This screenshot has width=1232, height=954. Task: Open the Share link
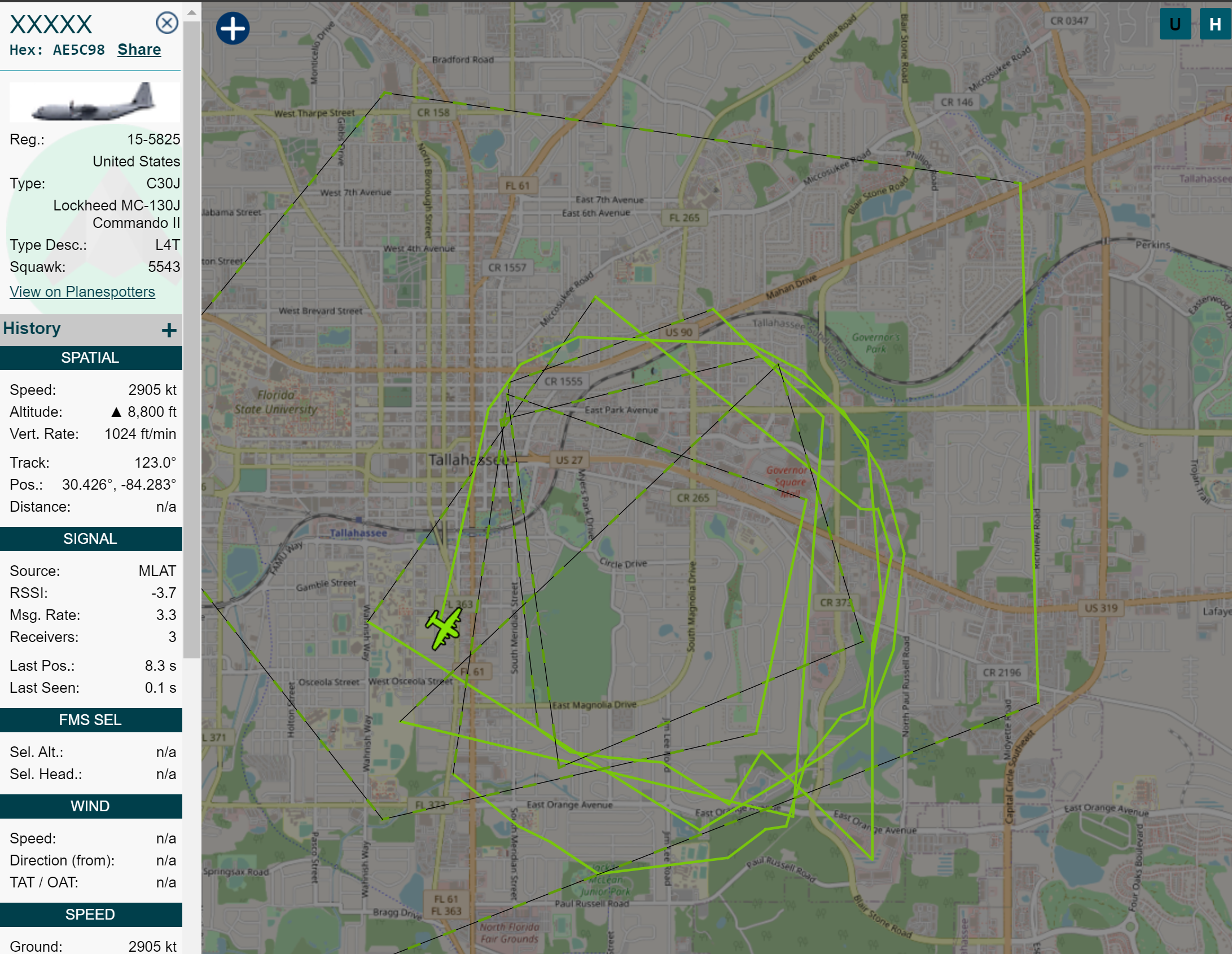pos(139,50)
